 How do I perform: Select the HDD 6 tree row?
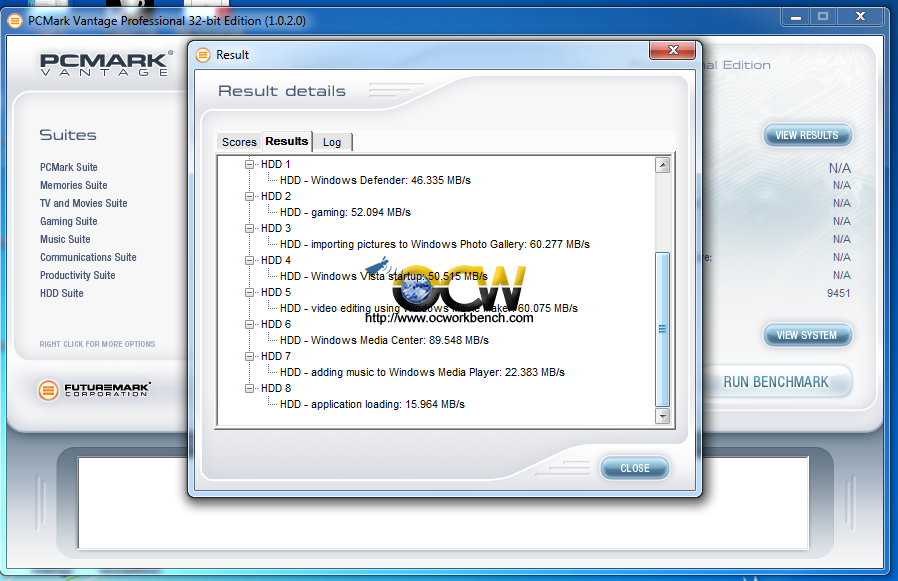point(276,324)
